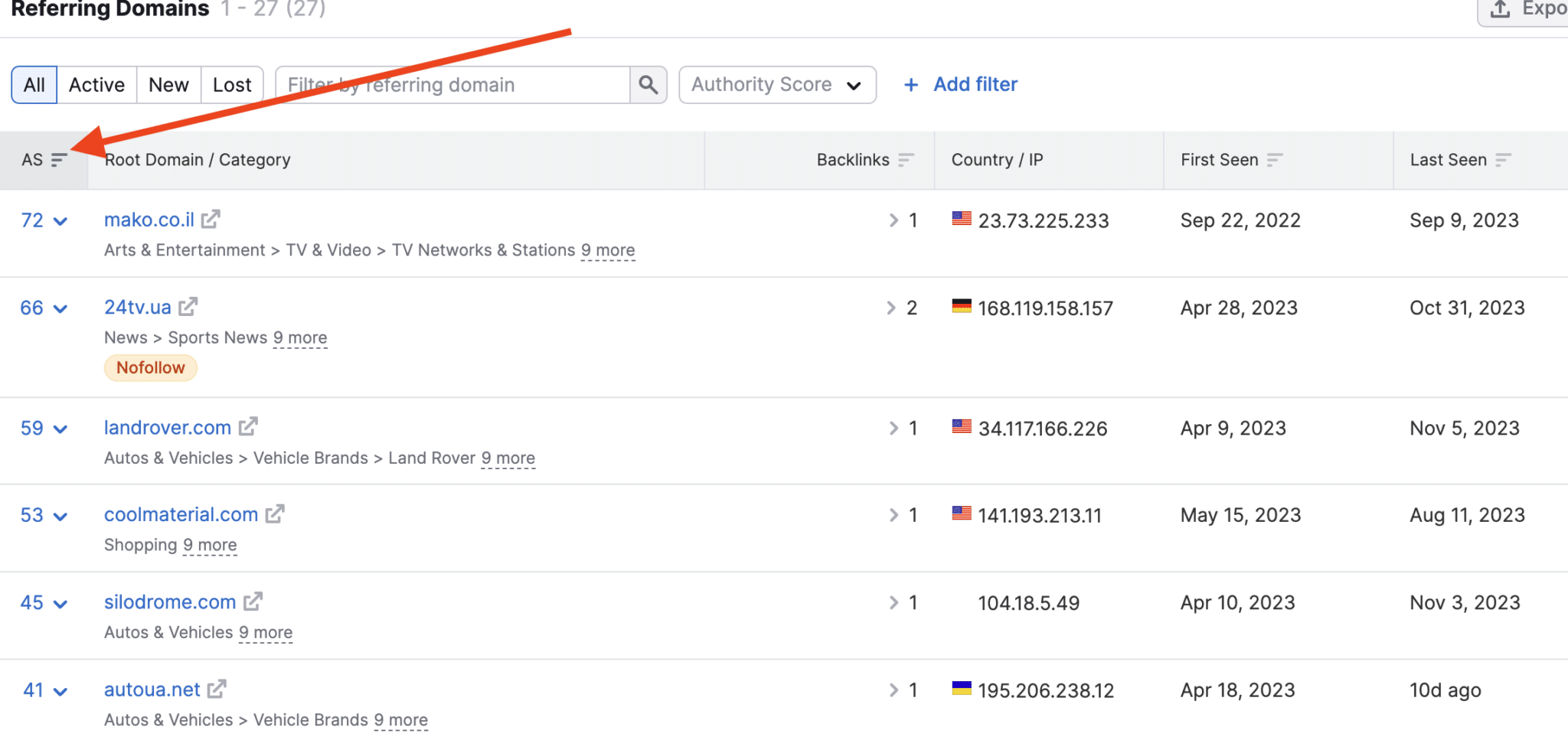Click Root Domain / Category column header
Viewport: 1568px width, 740px height.
pos(198,160)
